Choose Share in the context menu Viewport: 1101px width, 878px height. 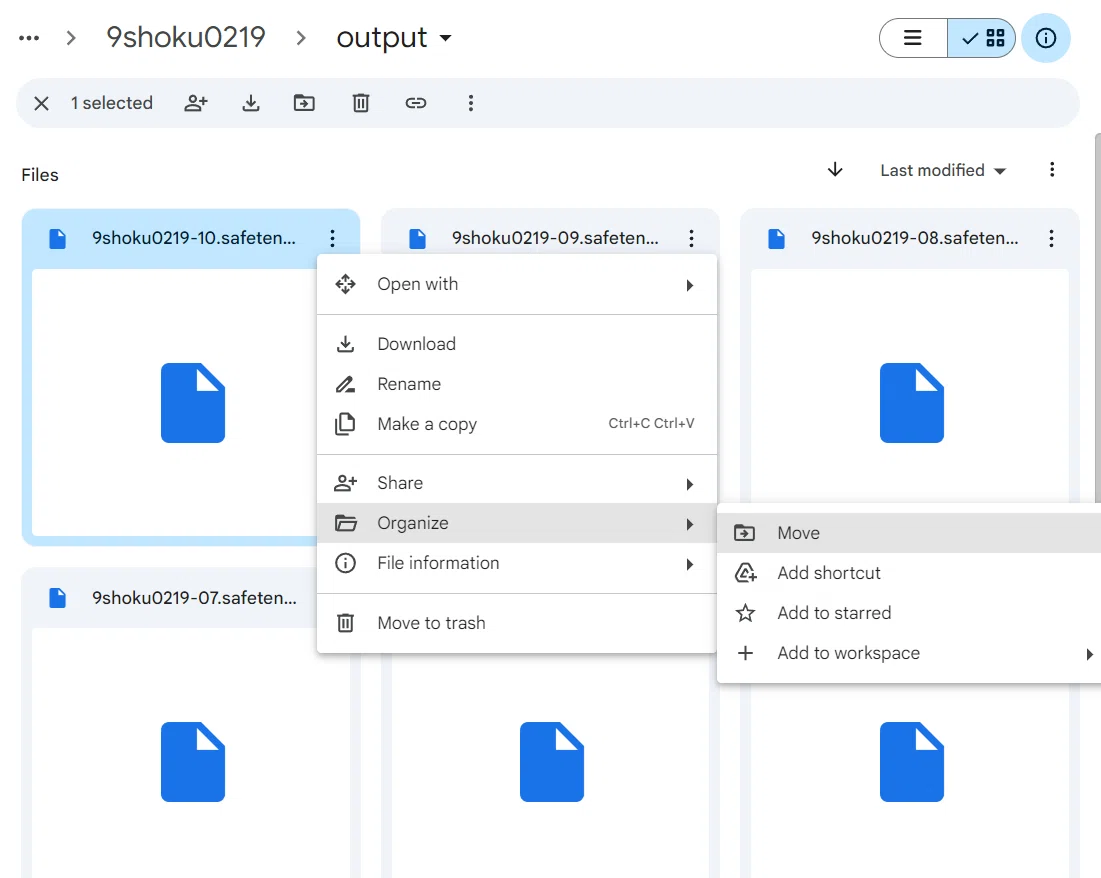517,483
